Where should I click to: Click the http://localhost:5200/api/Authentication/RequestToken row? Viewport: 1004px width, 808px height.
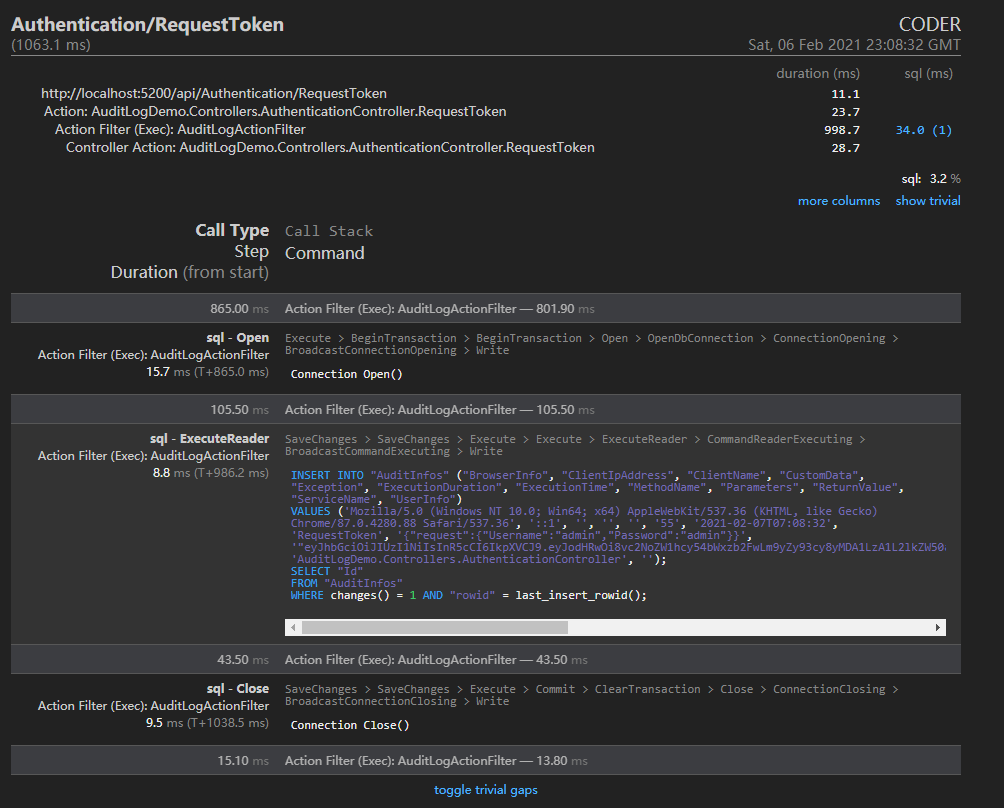click(x=214, y=93)
